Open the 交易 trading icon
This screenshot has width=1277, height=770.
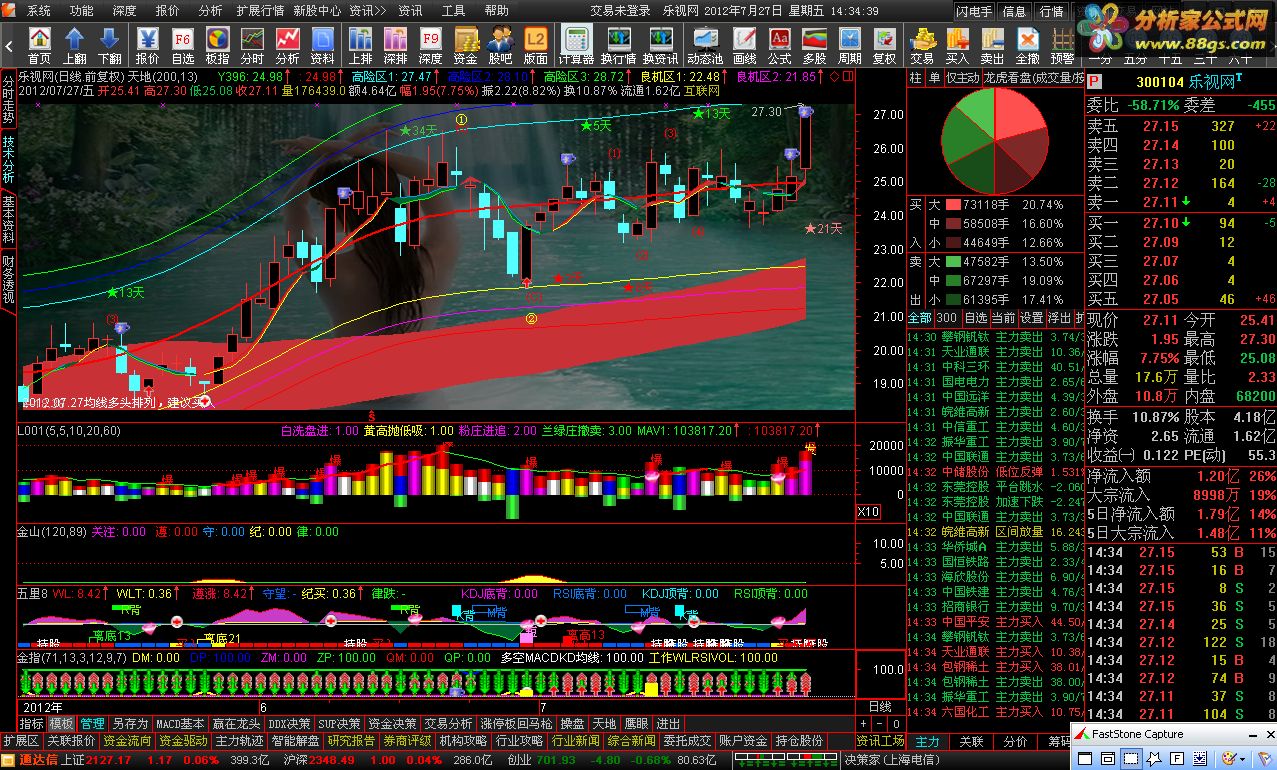(922, 44)
